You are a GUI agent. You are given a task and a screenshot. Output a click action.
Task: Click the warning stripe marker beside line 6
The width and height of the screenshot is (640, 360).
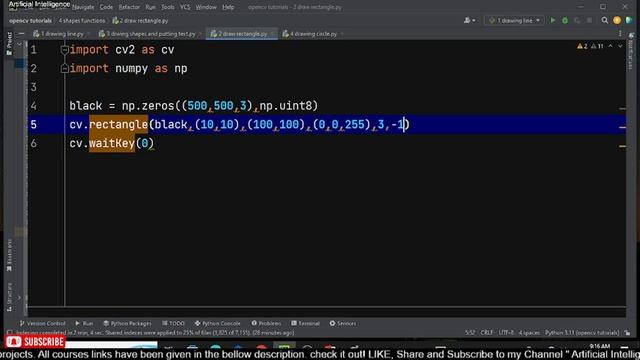(622, 146)
